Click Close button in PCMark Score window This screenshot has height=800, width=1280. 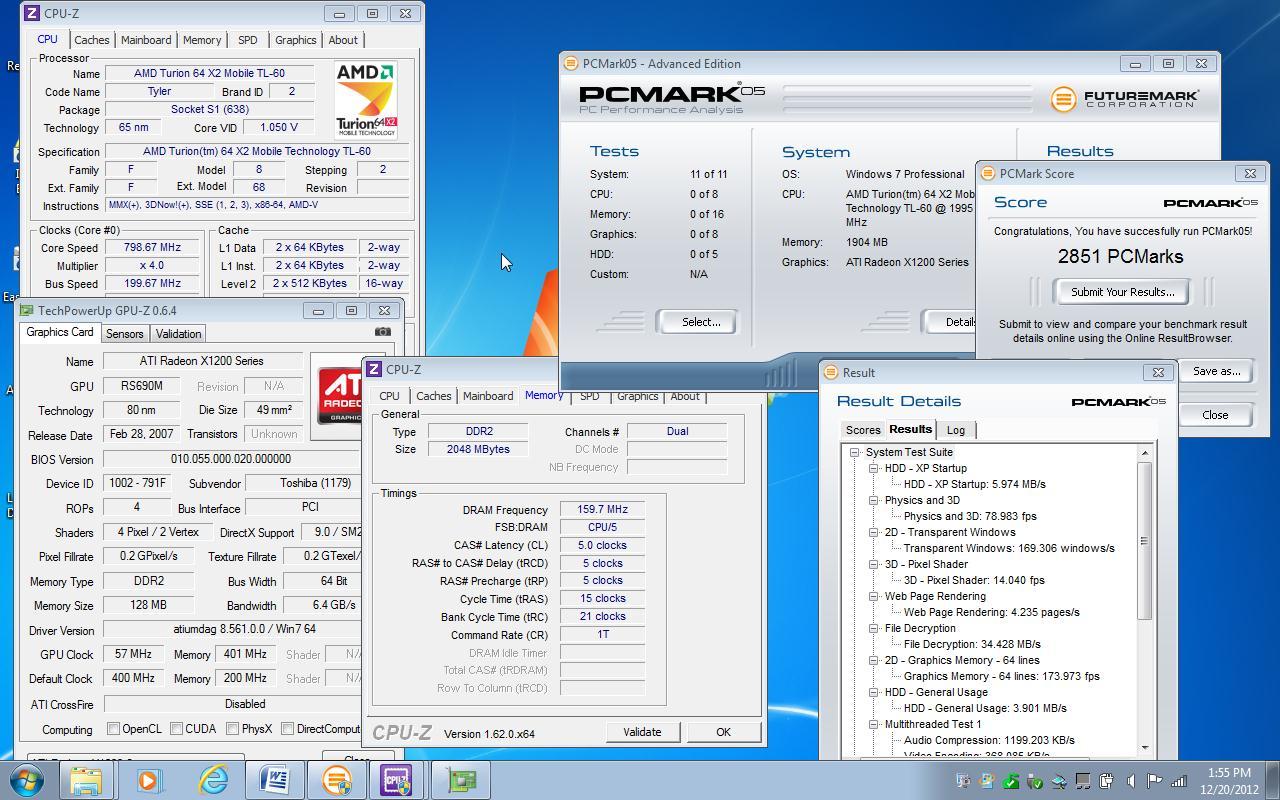1215,415
